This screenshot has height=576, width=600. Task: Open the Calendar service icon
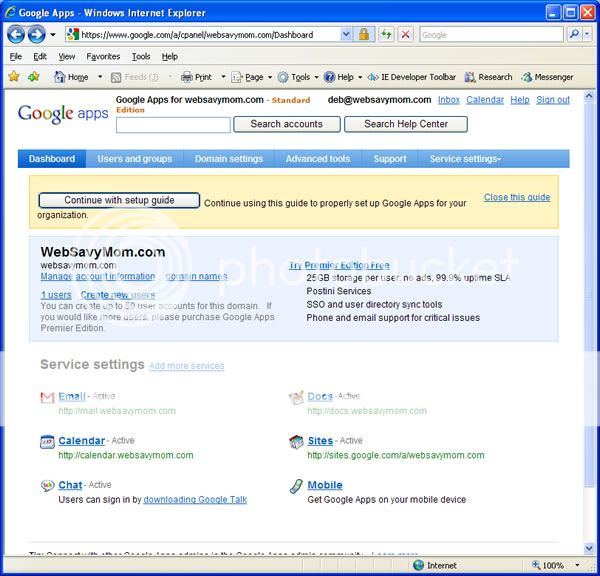point(47,441)
